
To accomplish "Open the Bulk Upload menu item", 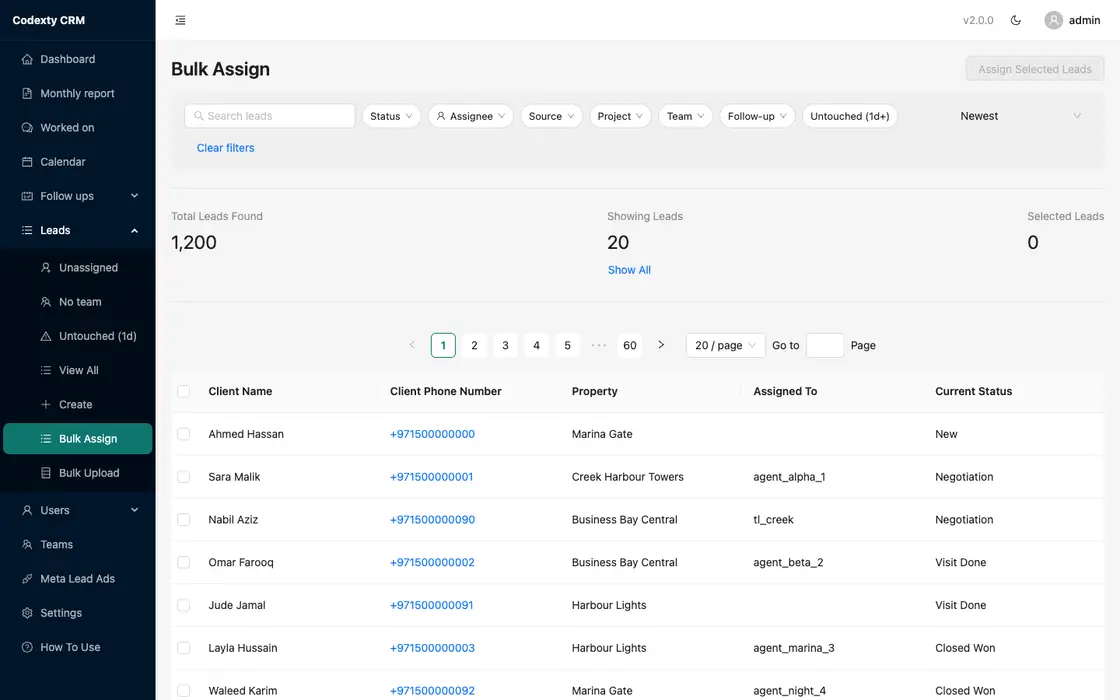I will [x=78, y=473].
